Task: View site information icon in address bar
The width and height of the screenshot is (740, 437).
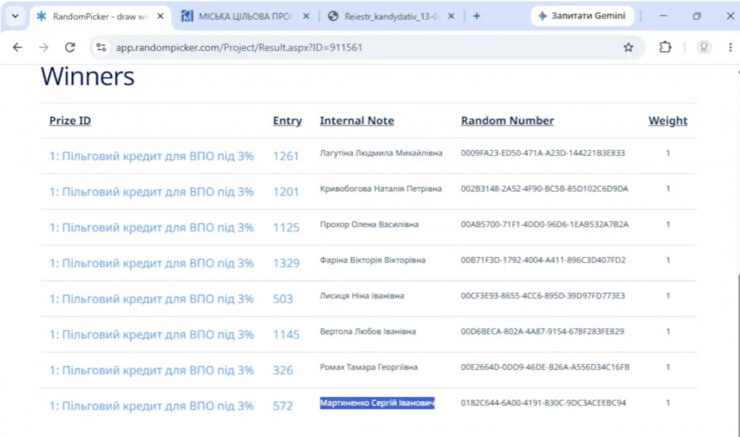Action: coord(101,47)
